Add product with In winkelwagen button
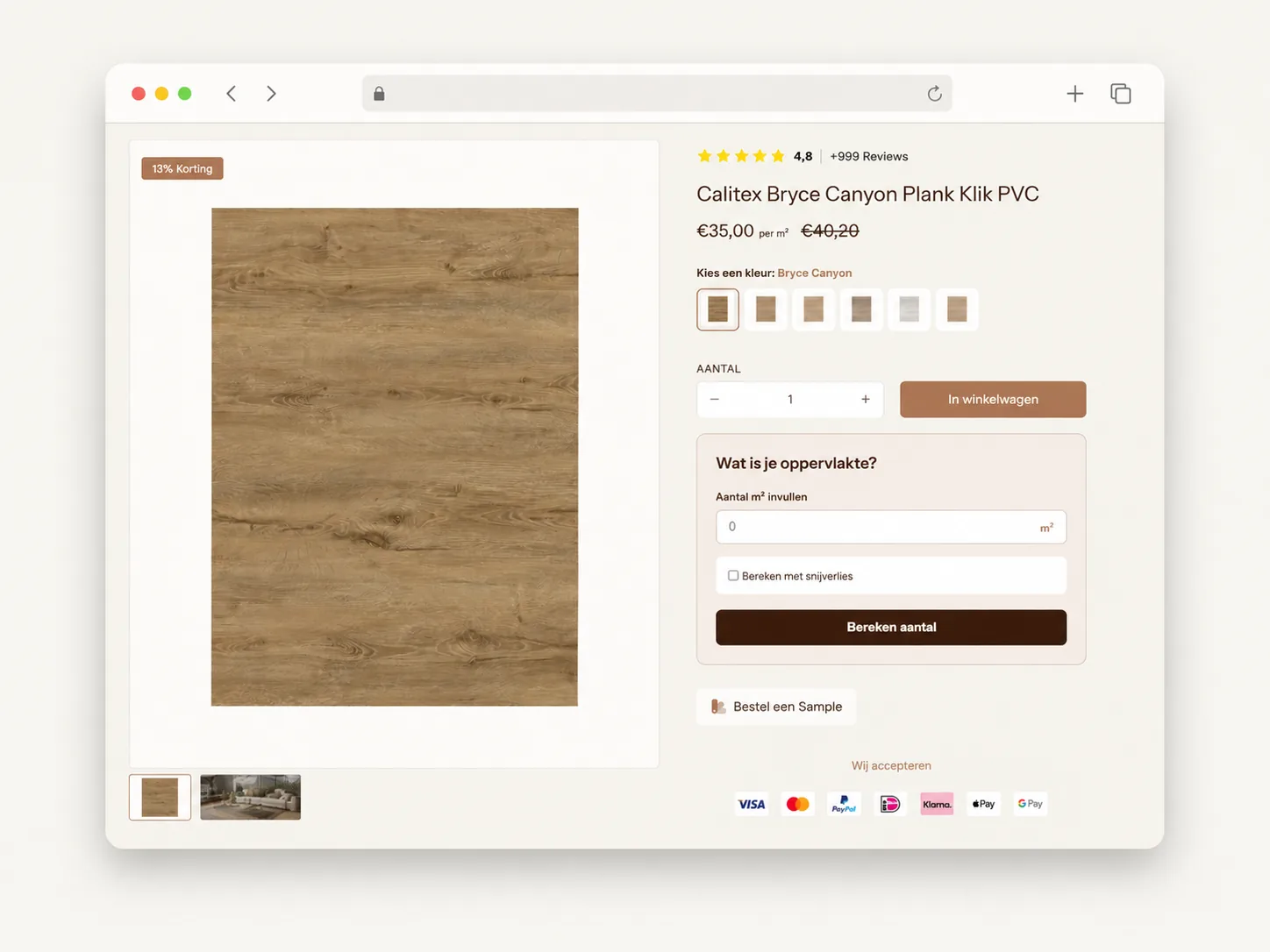 (993, 400)
